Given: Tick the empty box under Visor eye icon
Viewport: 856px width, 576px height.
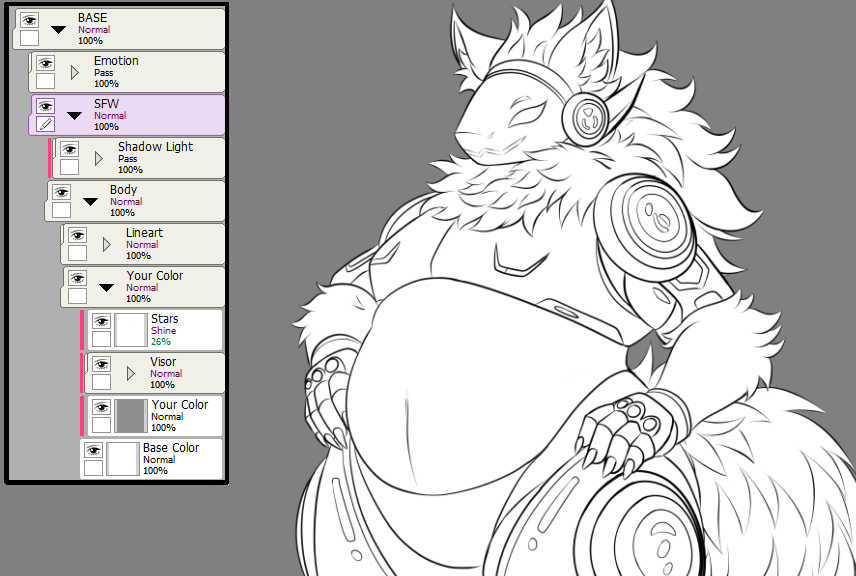Looking at the screenshot, I should tap(101, 382).
